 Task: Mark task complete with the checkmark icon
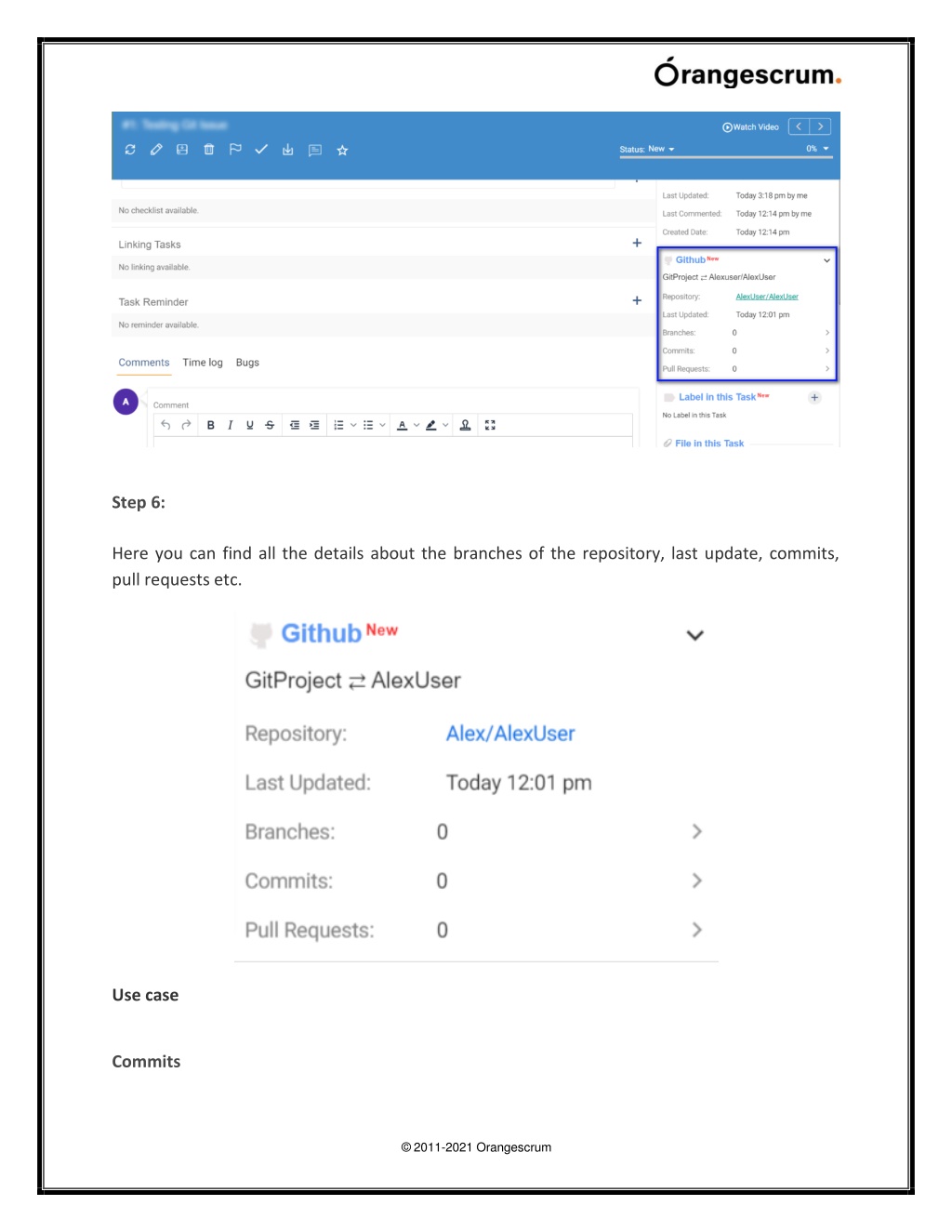261,149
